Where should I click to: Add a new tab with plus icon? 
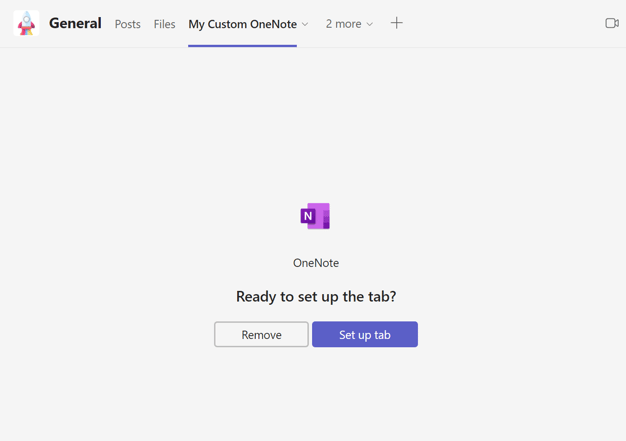[396, 23]
